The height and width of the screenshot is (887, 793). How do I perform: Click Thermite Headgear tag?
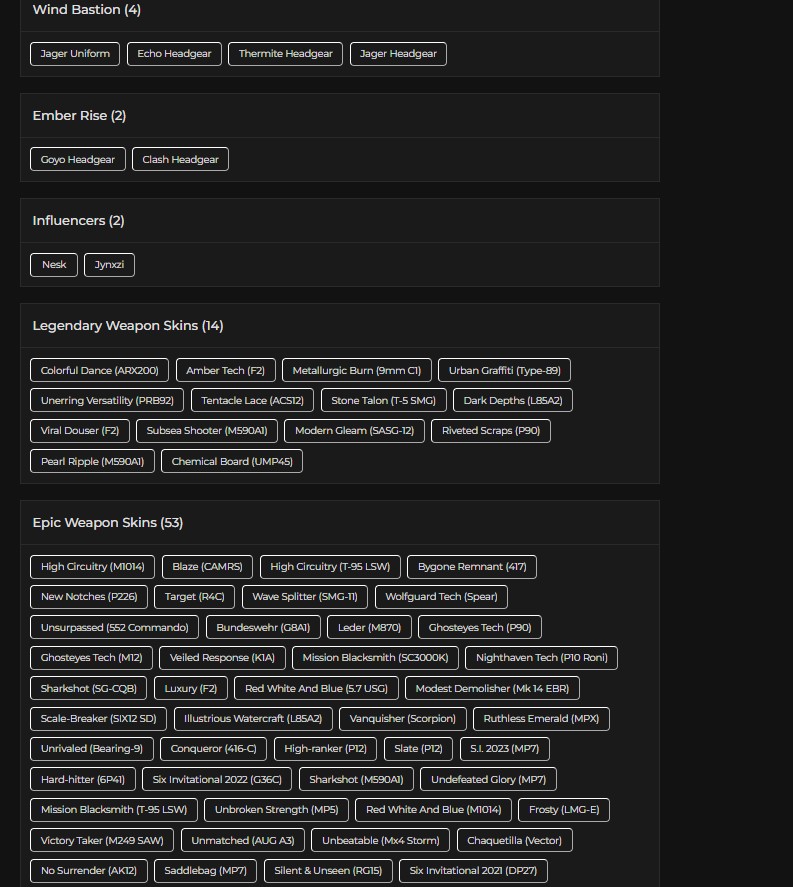(x=286, y=54)
